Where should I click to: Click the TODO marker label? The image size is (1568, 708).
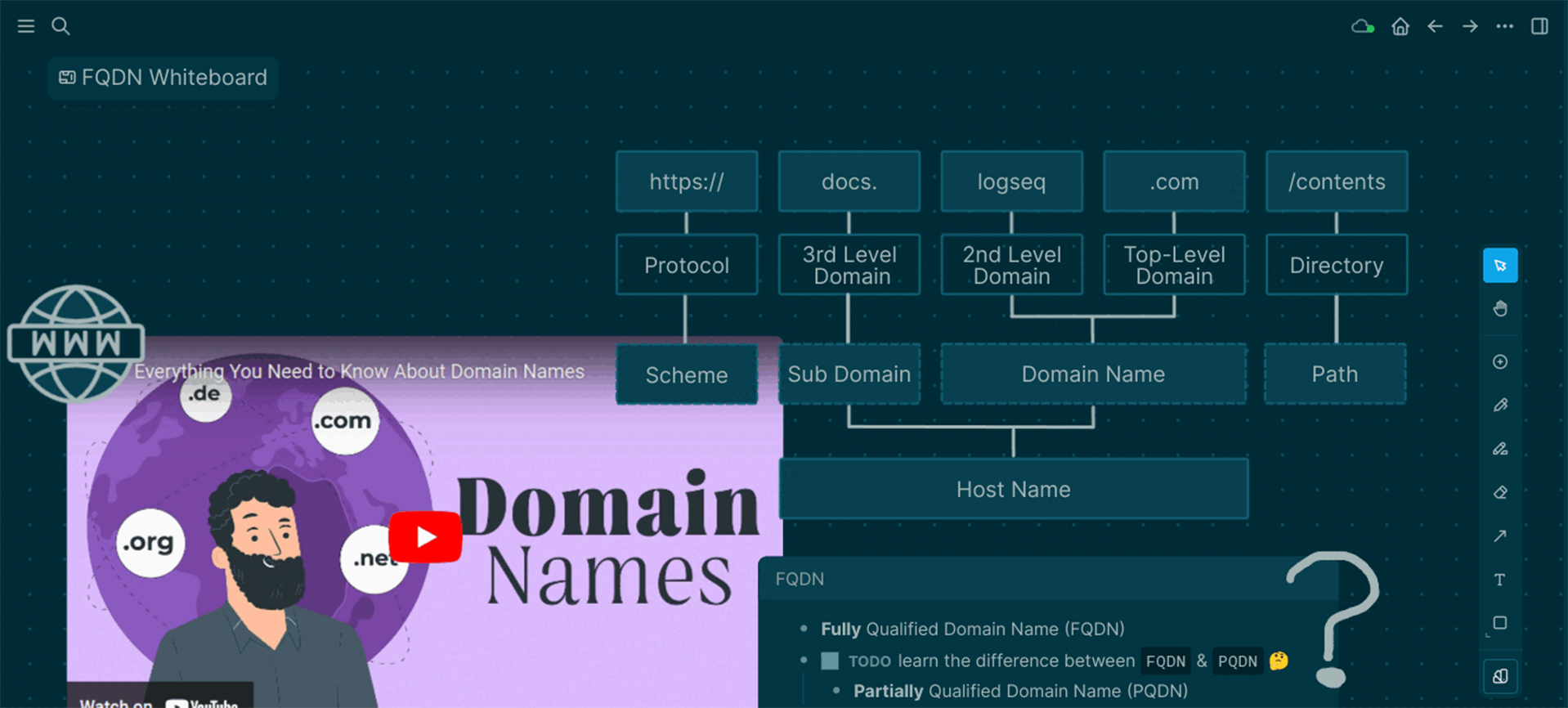coord(869,661)
